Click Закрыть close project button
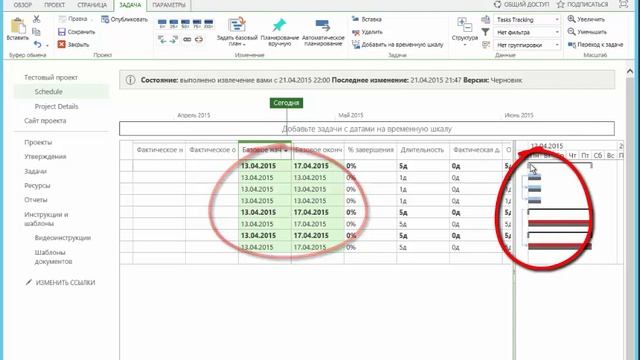The height and width of the screenshot is (360, 640). point(73,44)
